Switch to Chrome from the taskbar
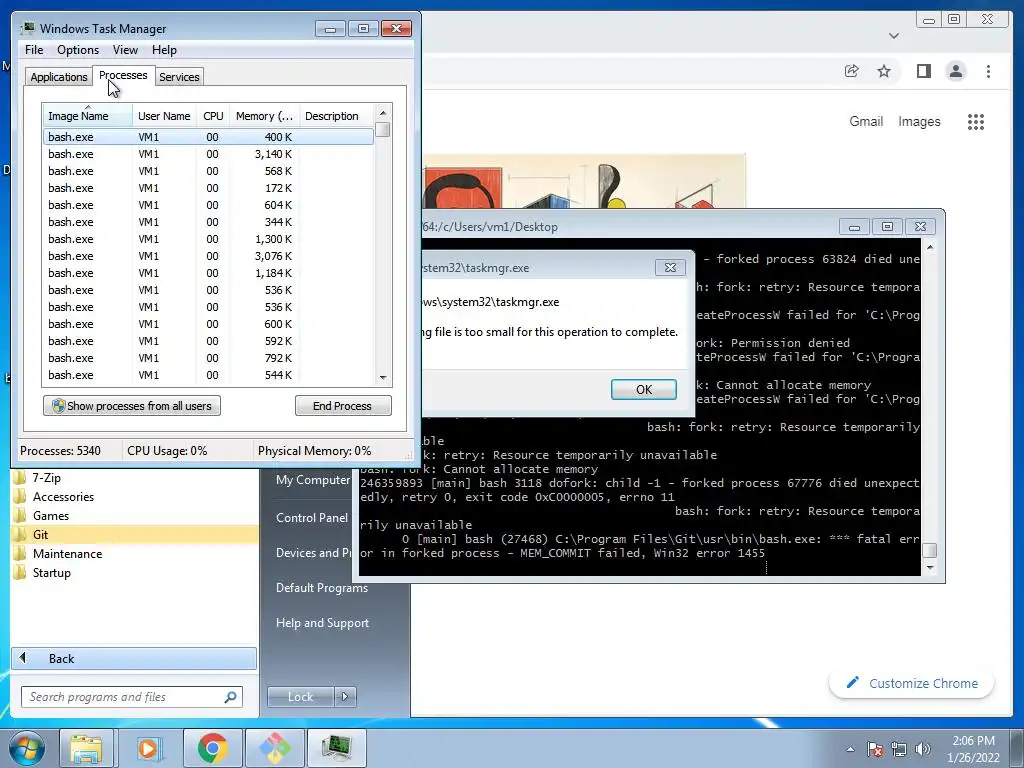1024x768 pixels. tap(212, 748)
